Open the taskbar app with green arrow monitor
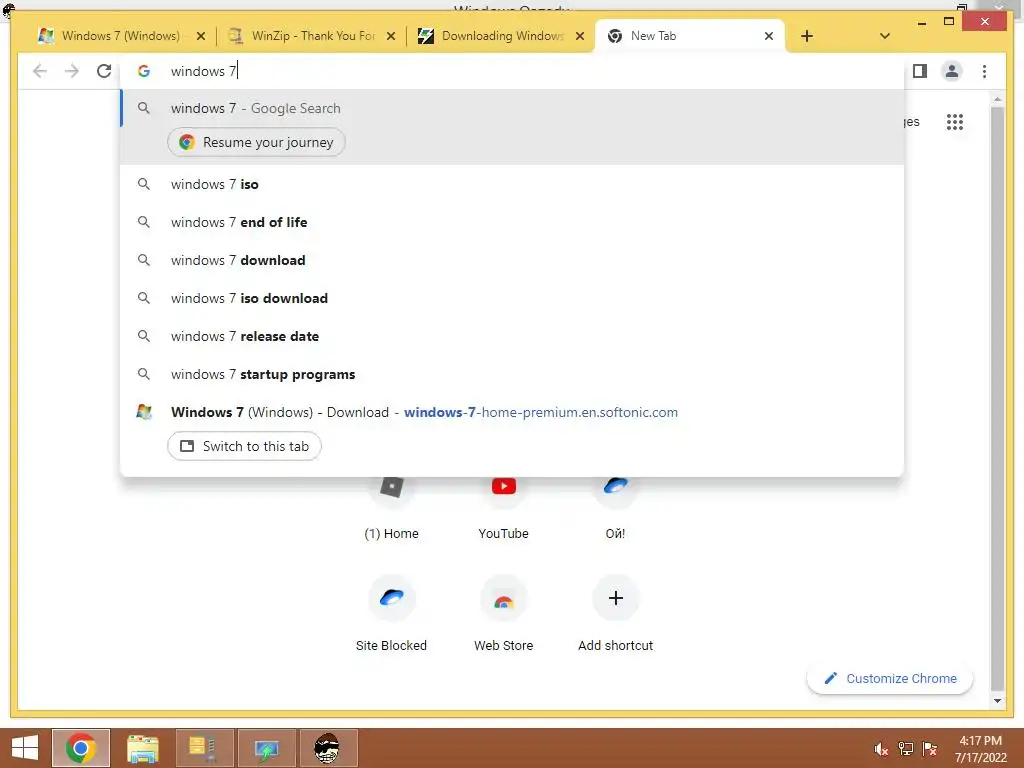This screenshot has width=1024, height=768. 266,748
